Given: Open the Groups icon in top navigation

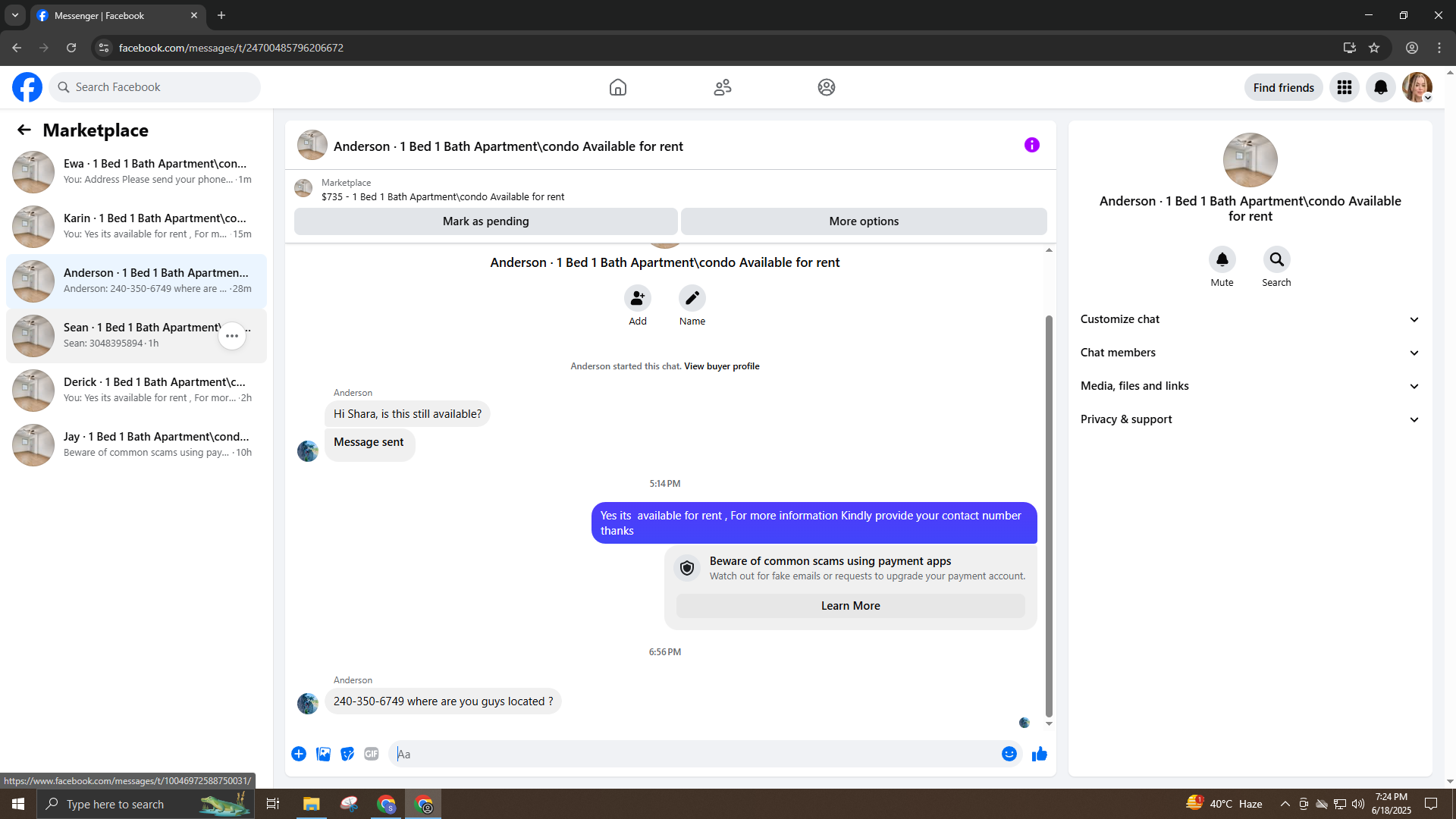Looking at the screenshot, I should pos(827,87).
